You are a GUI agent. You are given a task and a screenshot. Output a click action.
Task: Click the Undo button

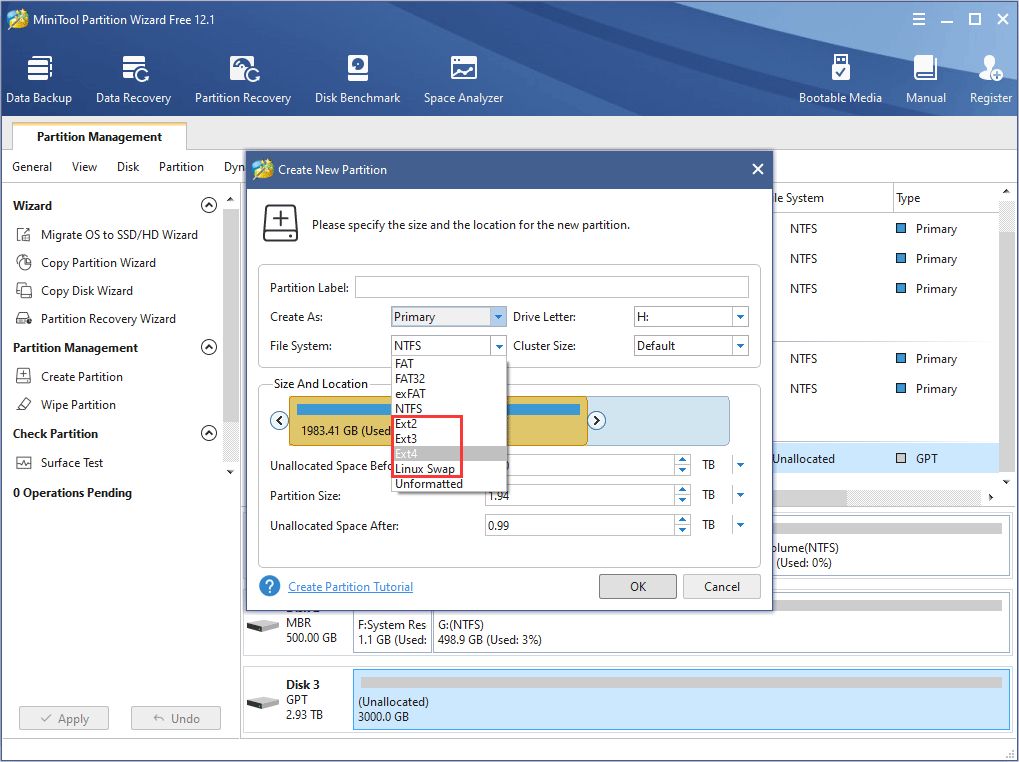tap(175, 718)
